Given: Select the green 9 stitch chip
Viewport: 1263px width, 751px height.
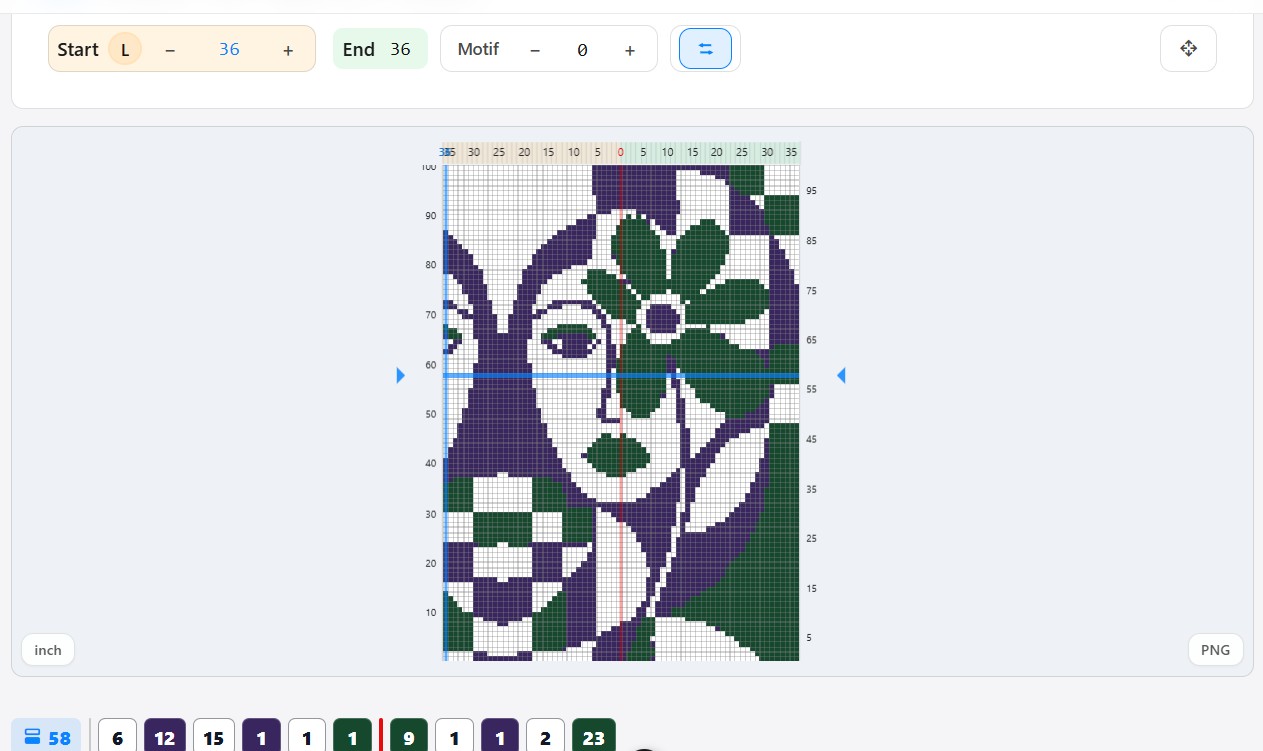Looking at the screenshot, I should [x=409, y=738].
